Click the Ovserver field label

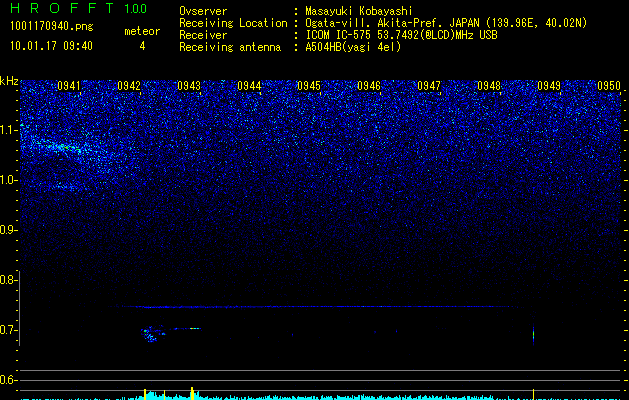pyautogui.click(x=203, y=12)
